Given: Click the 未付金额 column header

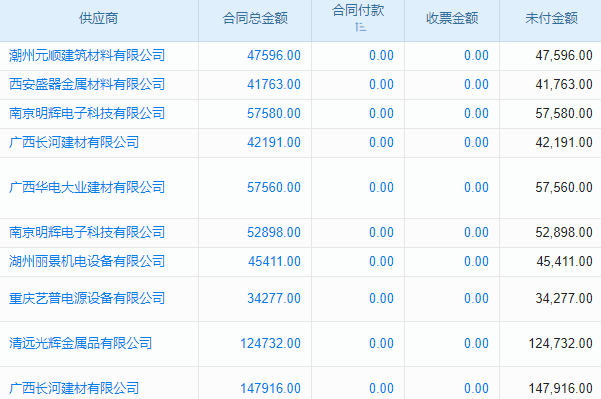Looking at the screenshot, I should (x=551, y=18).
